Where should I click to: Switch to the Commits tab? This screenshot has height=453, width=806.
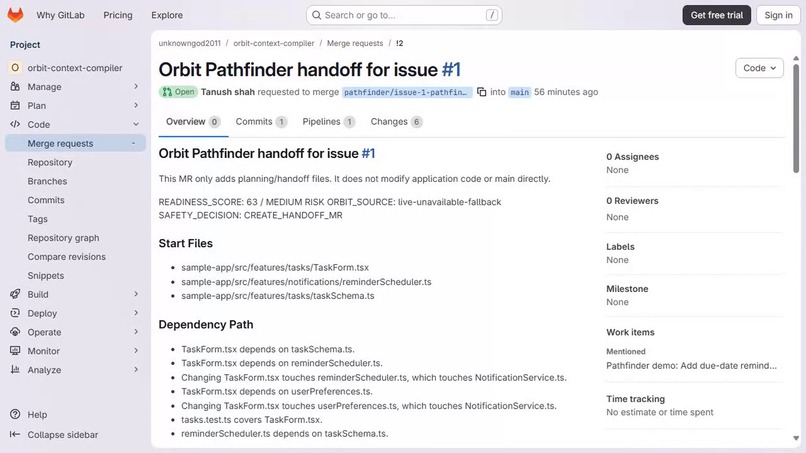(261, 122)
